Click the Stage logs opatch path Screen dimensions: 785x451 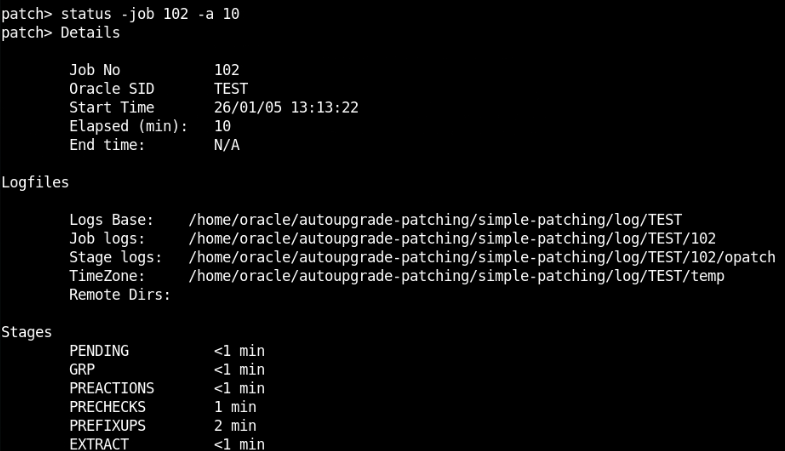pyautogui.click(x=481, y=257)
